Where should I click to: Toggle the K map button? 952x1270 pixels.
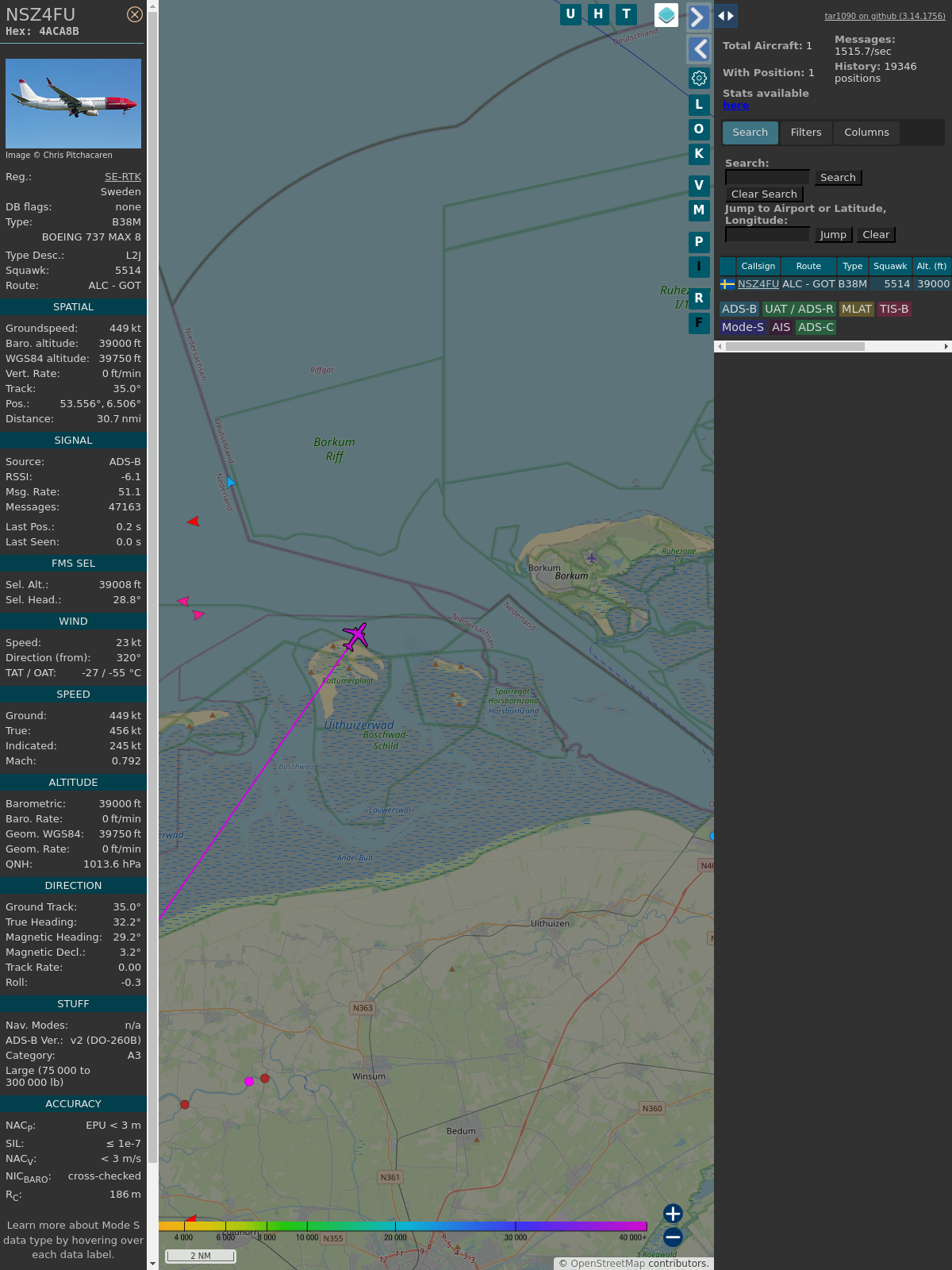(x=699, y=154)
